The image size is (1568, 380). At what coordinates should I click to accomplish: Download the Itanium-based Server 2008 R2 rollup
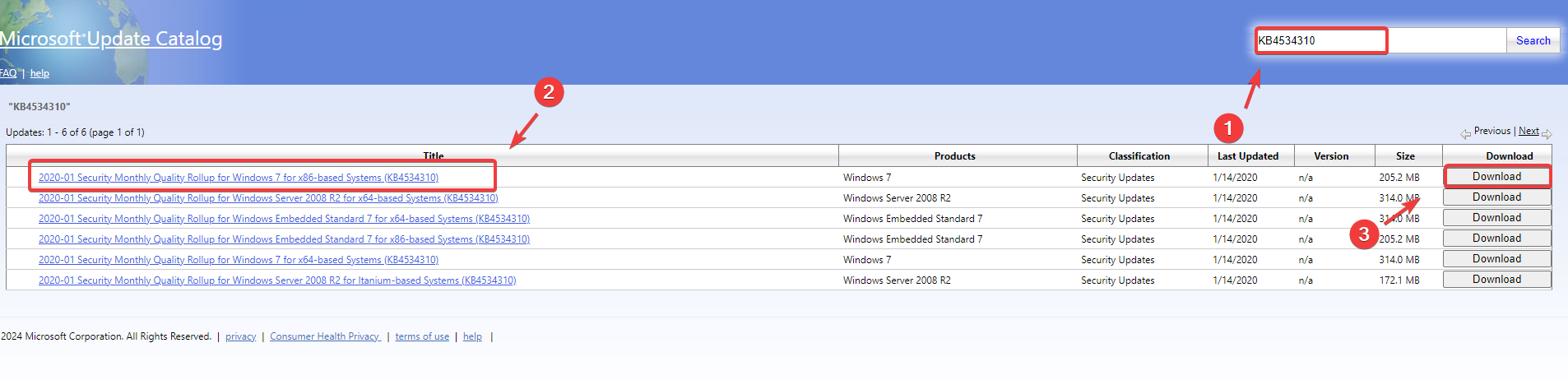[1496, 280]
